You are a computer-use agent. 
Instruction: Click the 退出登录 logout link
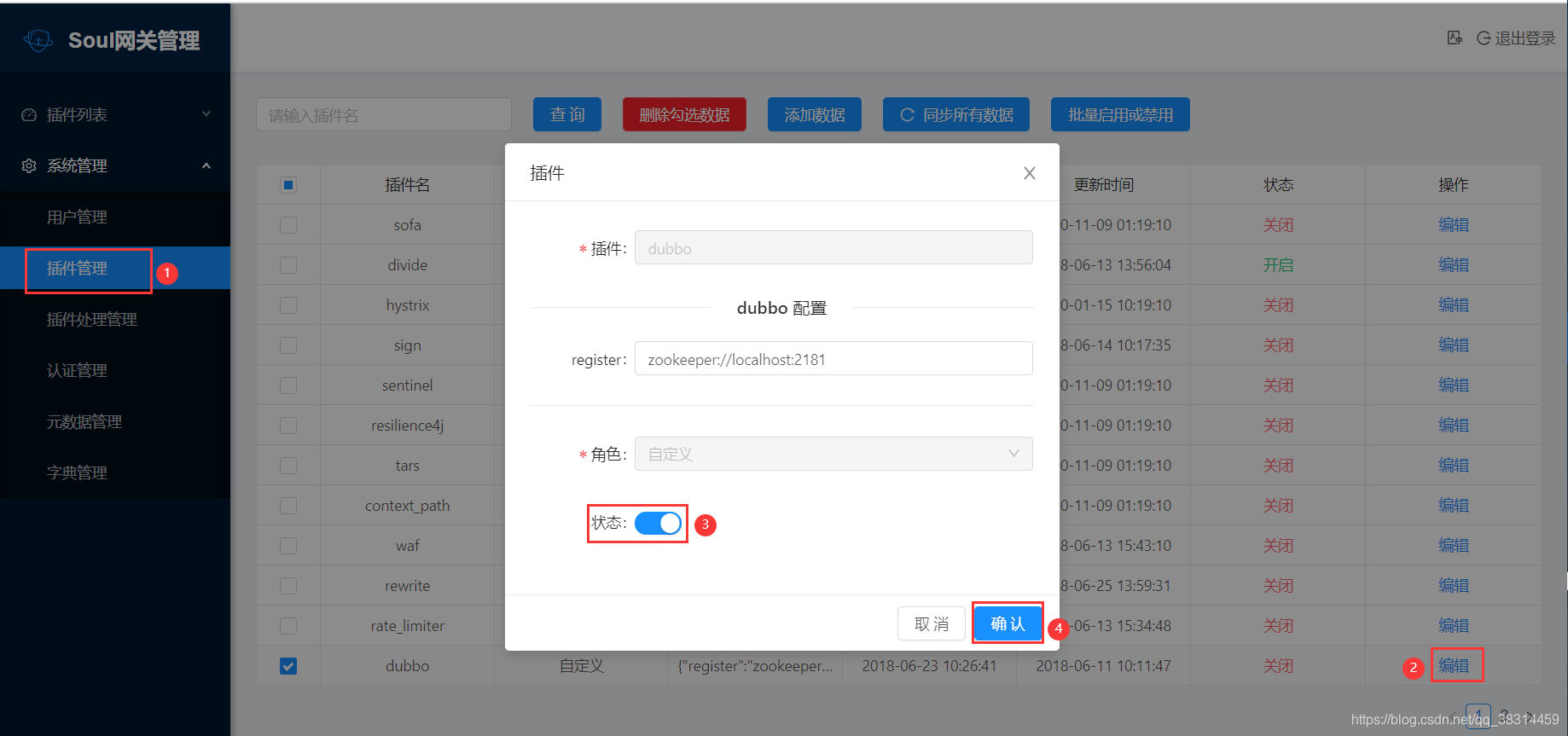click(x=1516, y=38)
